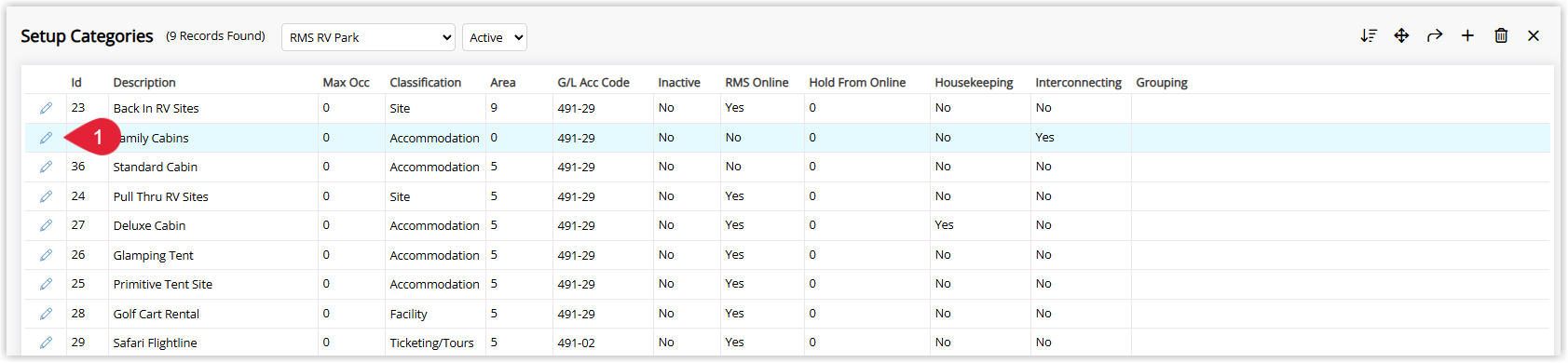Click the Setup Categories title
The width and height of the screenshot is (1568, 363).
pyautogui.click(x=87, y=35)
